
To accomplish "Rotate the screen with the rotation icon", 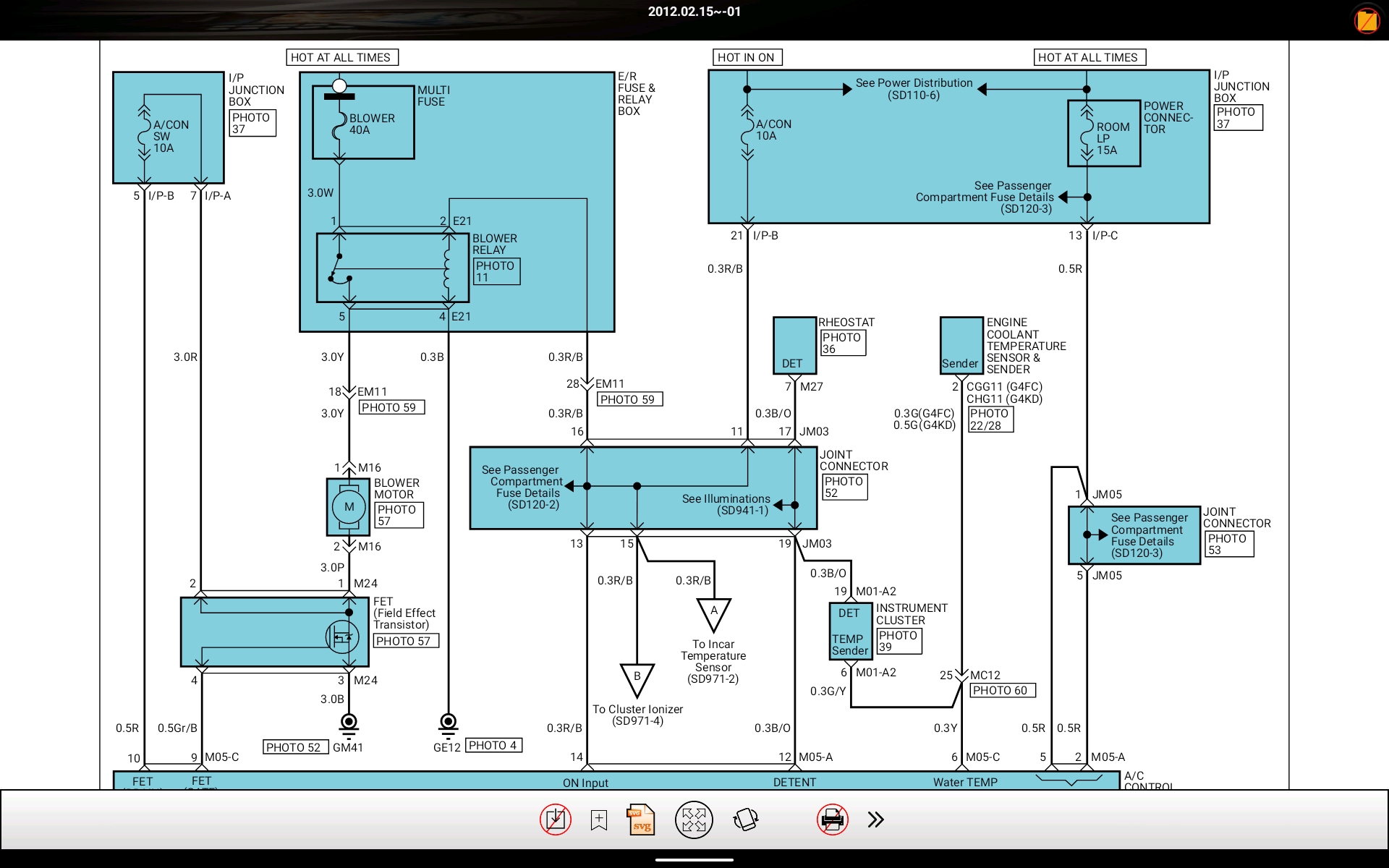I will (746, 820).
